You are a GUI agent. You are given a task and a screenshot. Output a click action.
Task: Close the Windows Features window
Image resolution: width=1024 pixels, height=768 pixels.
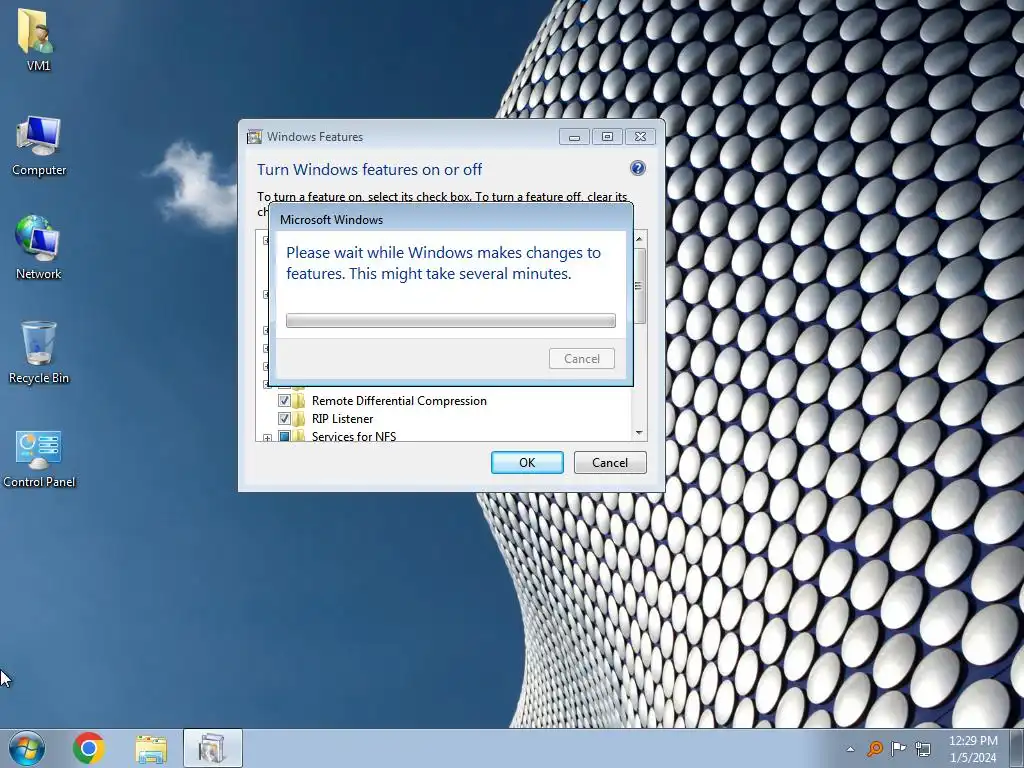(x=641, y=136)
